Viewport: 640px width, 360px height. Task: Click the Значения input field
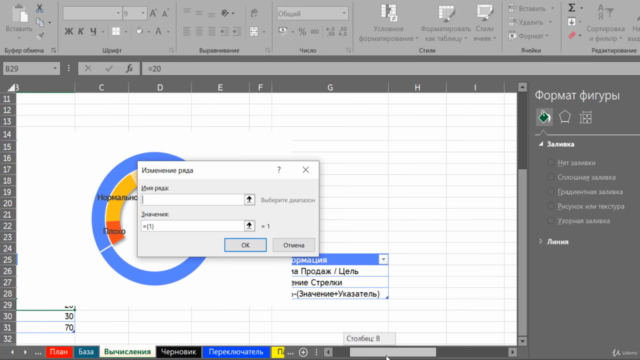193,226
